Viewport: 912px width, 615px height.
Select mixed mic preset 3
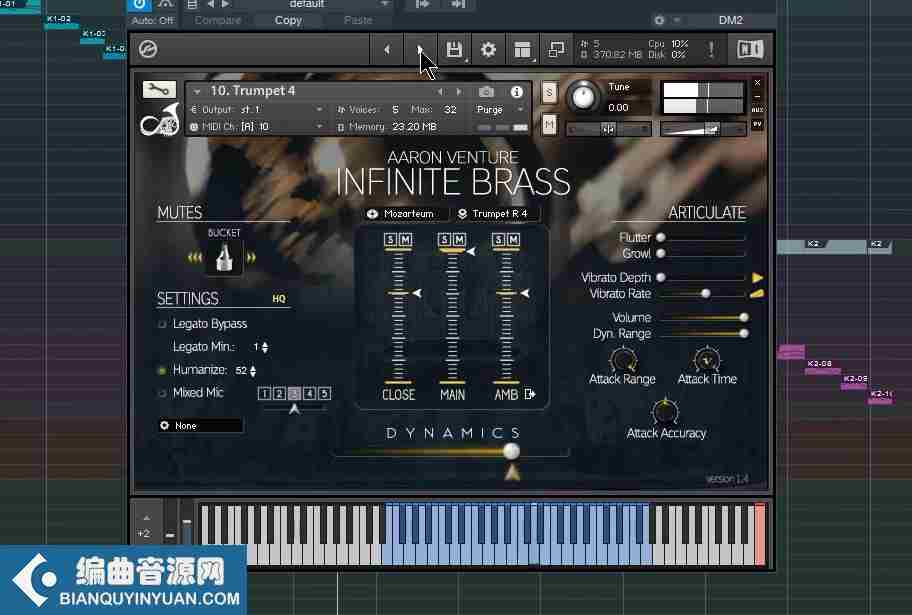[294, 394]
